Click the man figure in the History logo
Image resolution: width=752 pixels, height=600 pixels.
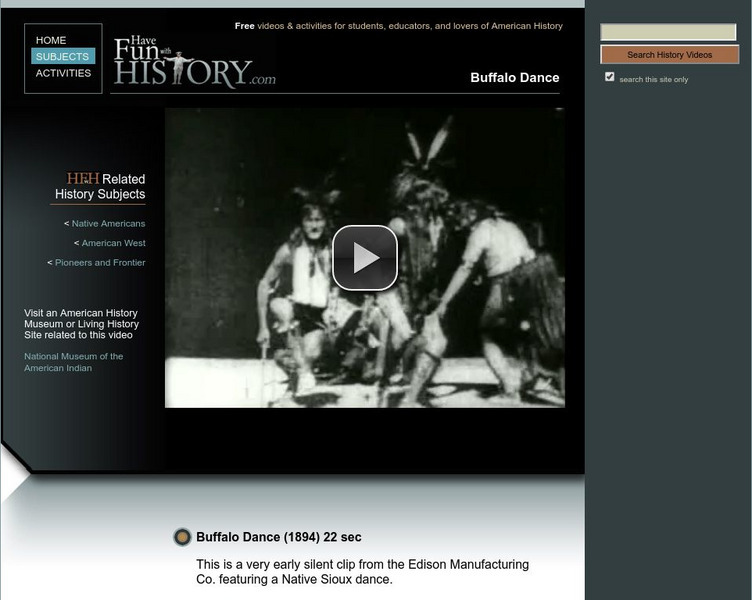click(178, 67)
